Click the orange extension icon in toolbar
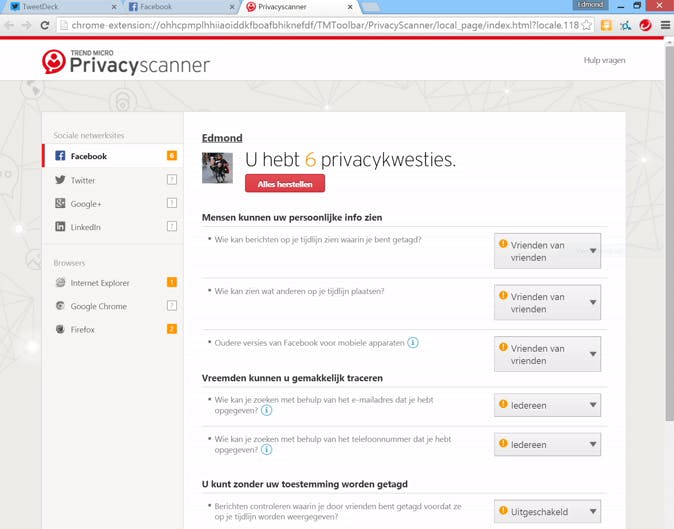The image size is (674, 529). click(606, 25)
